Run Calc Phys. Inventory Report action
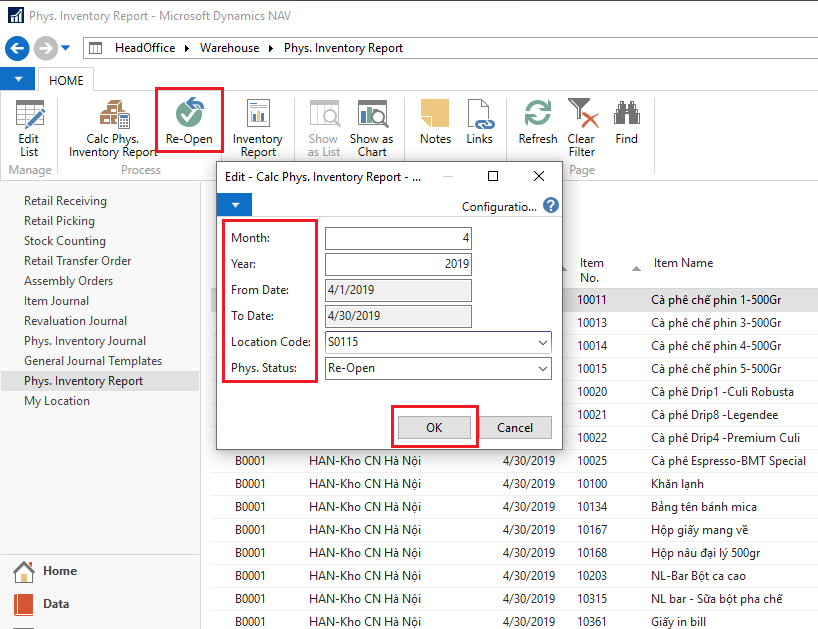 pos(113,128)
